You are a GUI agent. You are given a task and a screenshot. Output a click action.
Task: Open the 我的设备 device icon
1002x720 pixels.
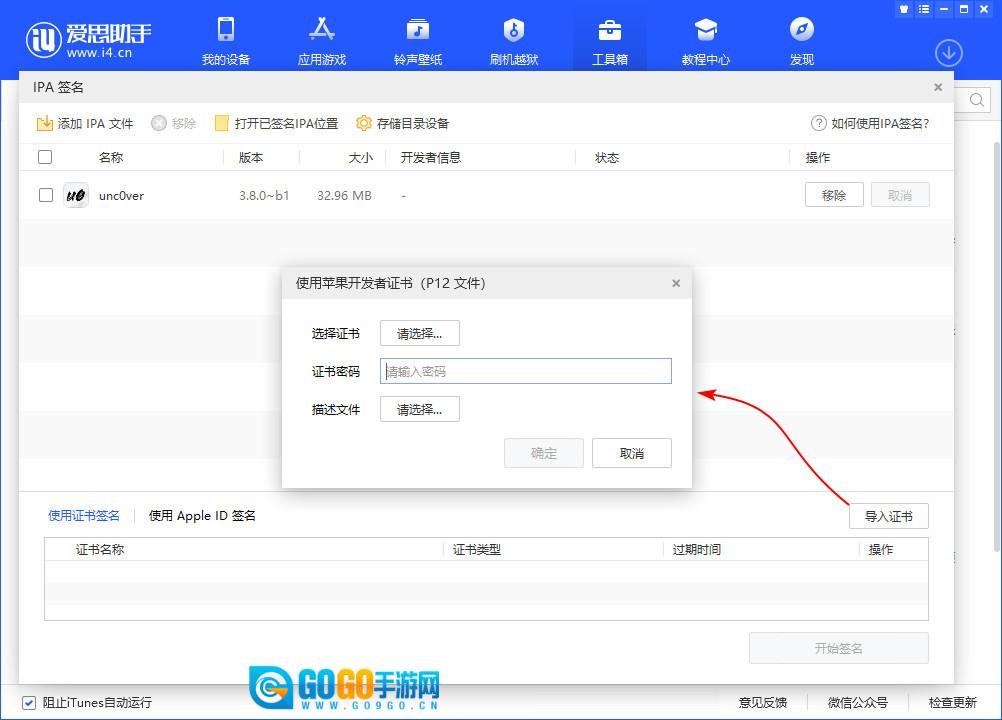(226, 30)
